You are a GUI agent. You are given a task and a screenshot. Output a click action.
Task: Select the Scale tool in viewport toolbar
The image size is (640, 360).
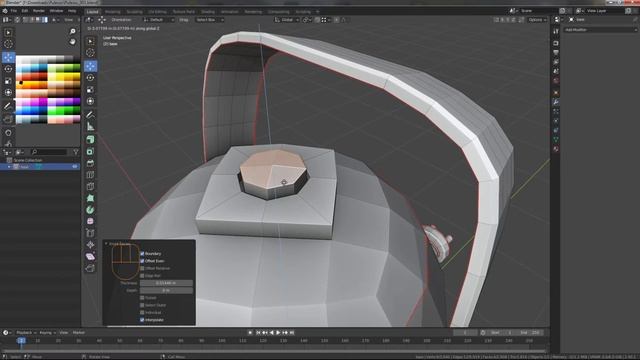91,89
